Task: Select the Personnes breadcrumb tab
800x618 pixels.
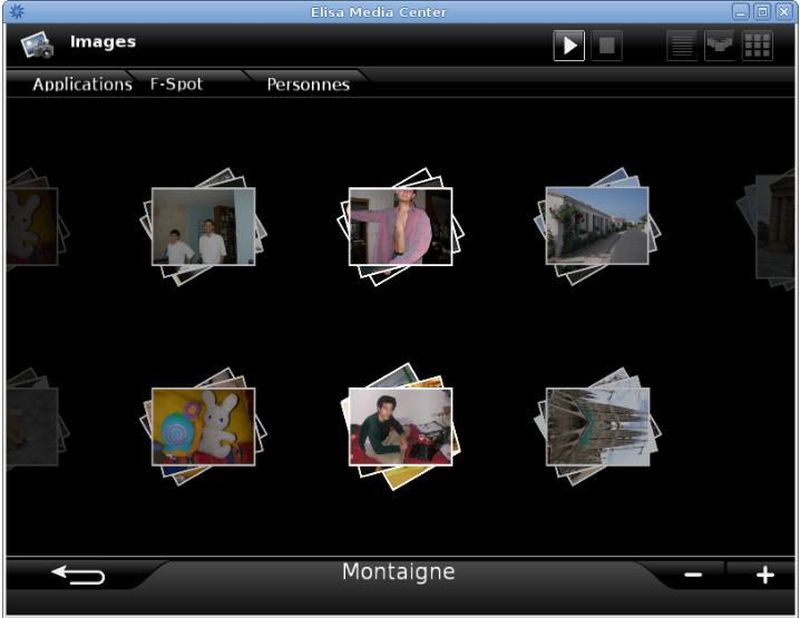Action: pos(308,84)
